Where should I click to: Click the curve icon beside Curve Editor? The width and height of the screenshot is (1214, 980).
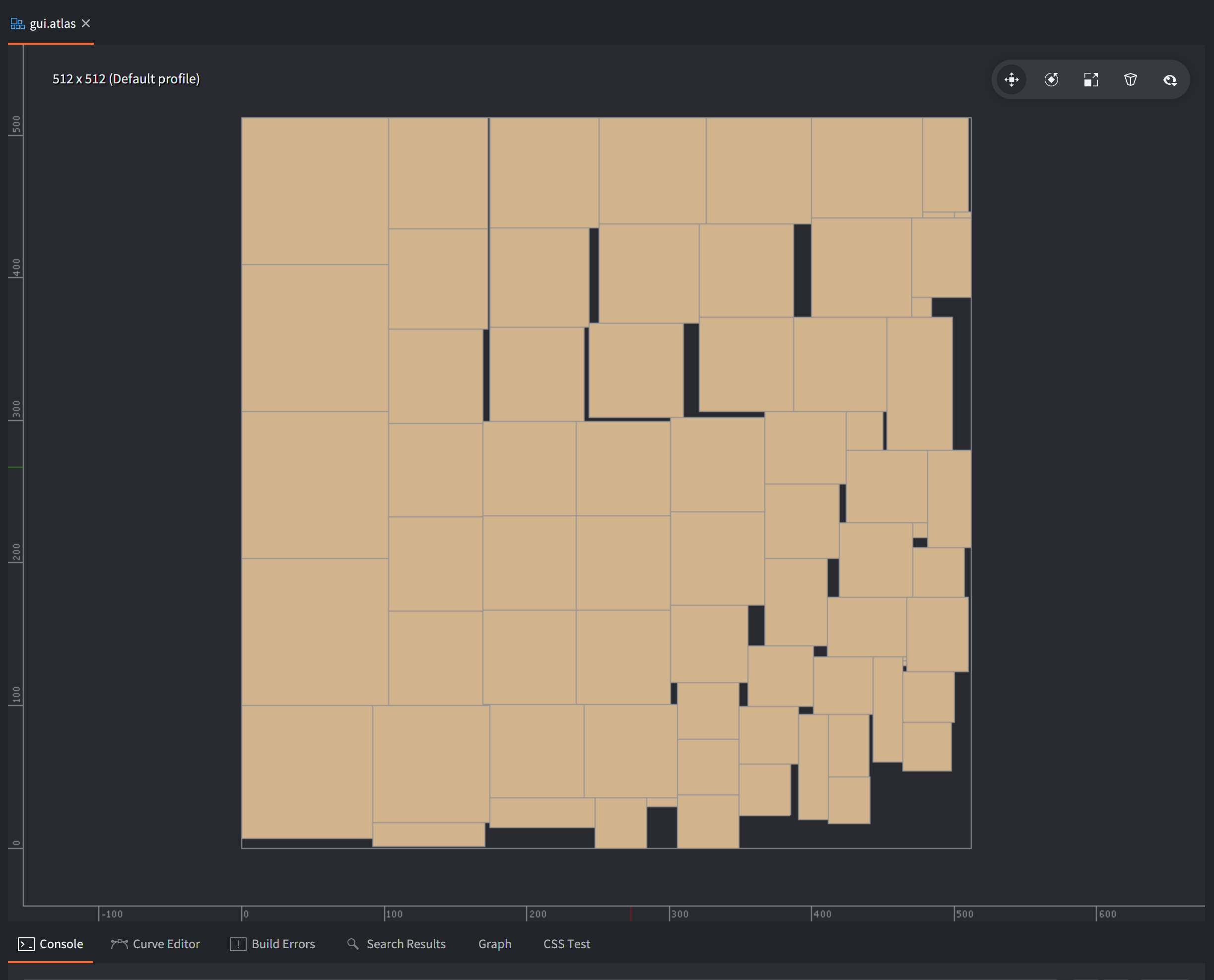pos(119,943)
